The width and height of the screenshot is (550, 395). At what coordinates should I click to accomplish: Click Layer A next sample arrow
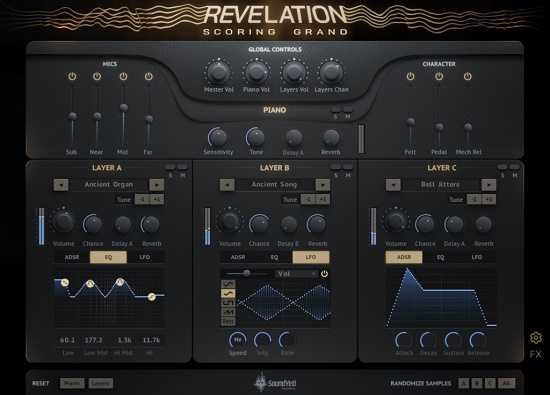(x=156, y=185)
